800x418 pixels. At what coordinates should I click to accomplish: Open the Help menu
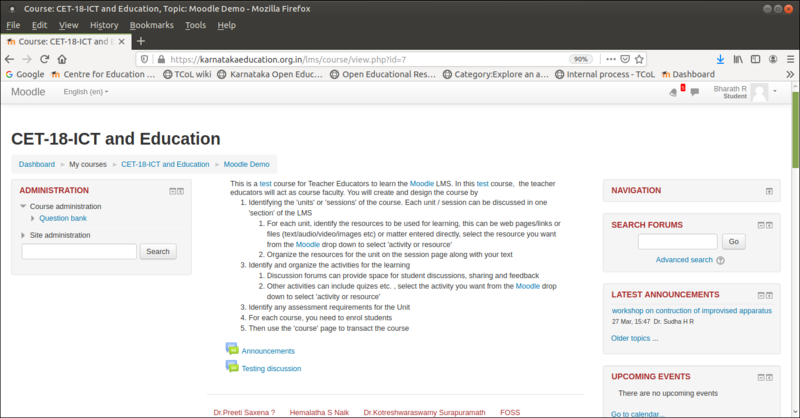pos(227,25)
